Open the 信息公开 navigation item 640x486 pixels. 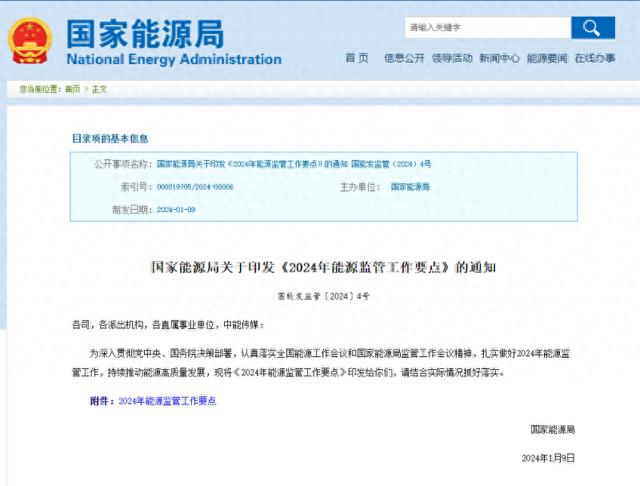pyautogui.click(x=404, y=58)
